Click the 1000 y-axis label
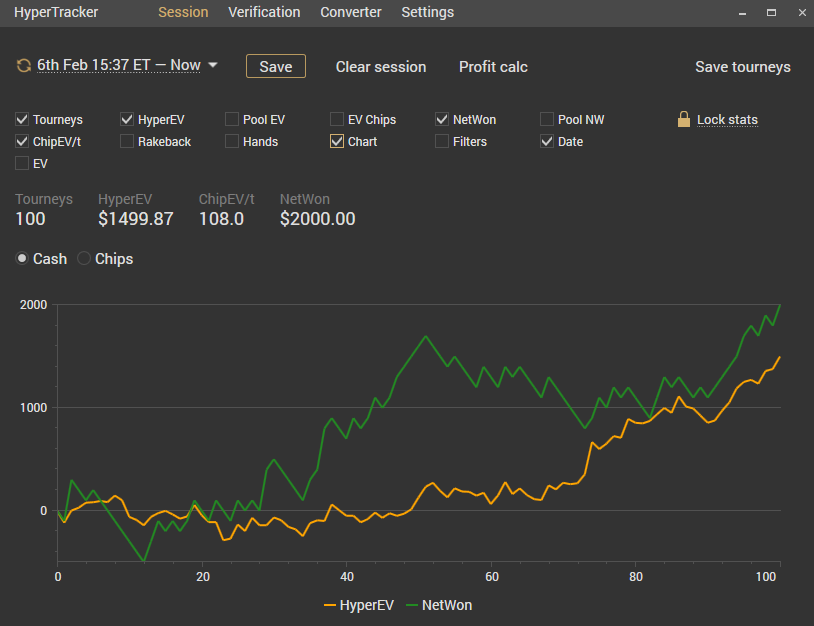 (x=33, y=407)
